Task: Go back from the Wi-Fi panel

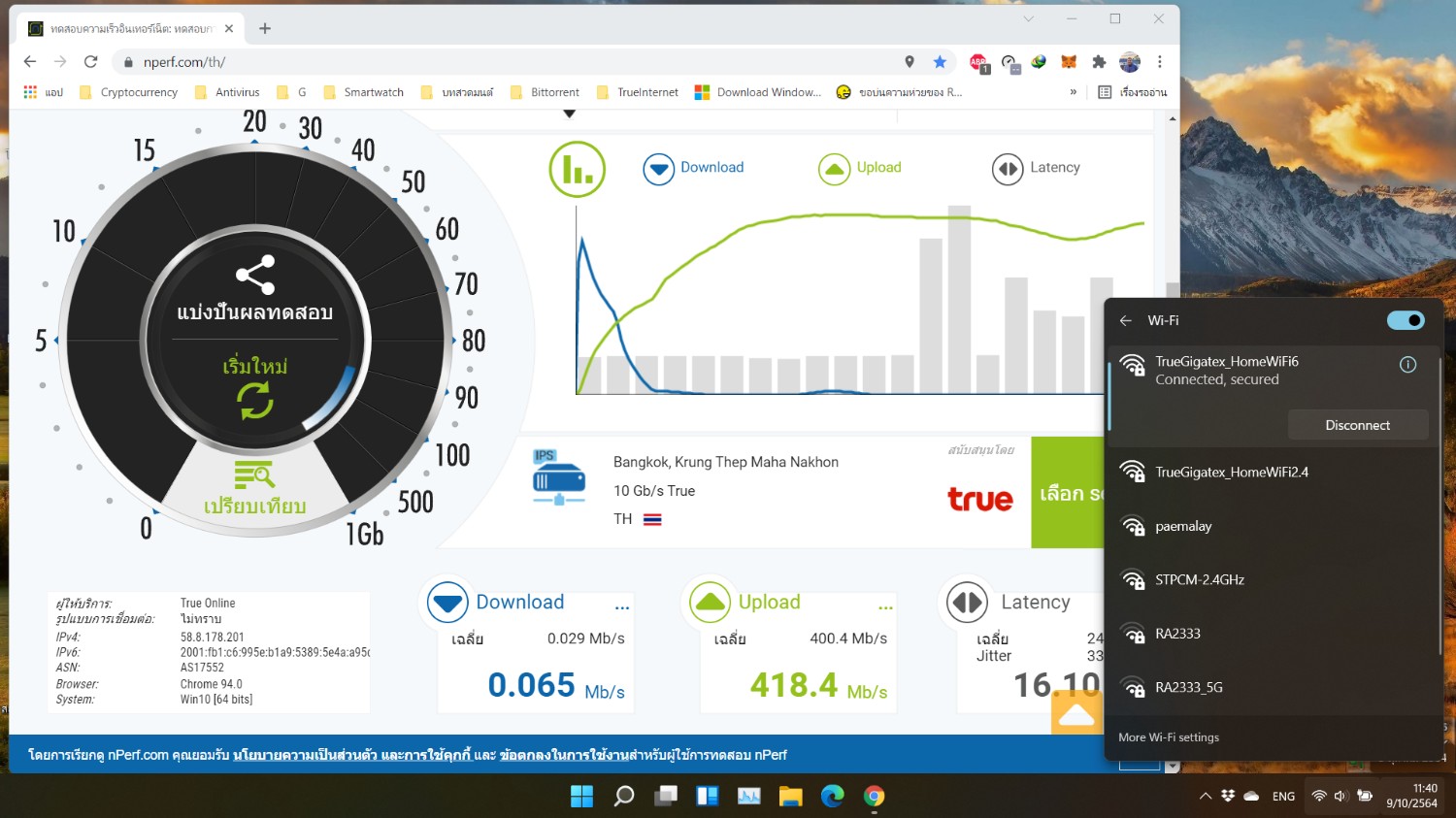Action: coord(1126,320)
